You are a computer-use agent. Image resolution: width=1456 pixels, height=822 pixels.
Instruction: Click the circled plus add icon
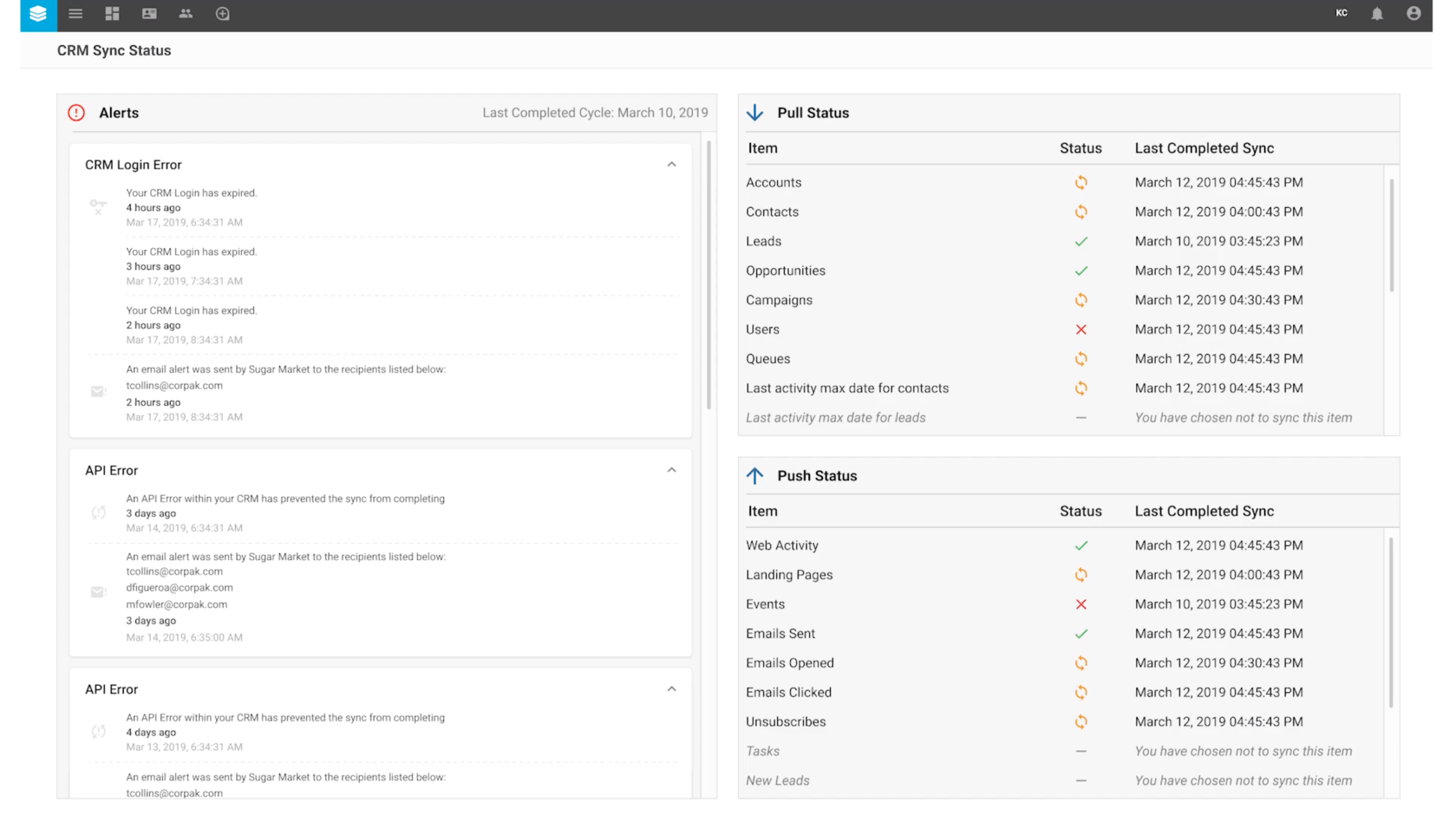click(x=222, y=13)
